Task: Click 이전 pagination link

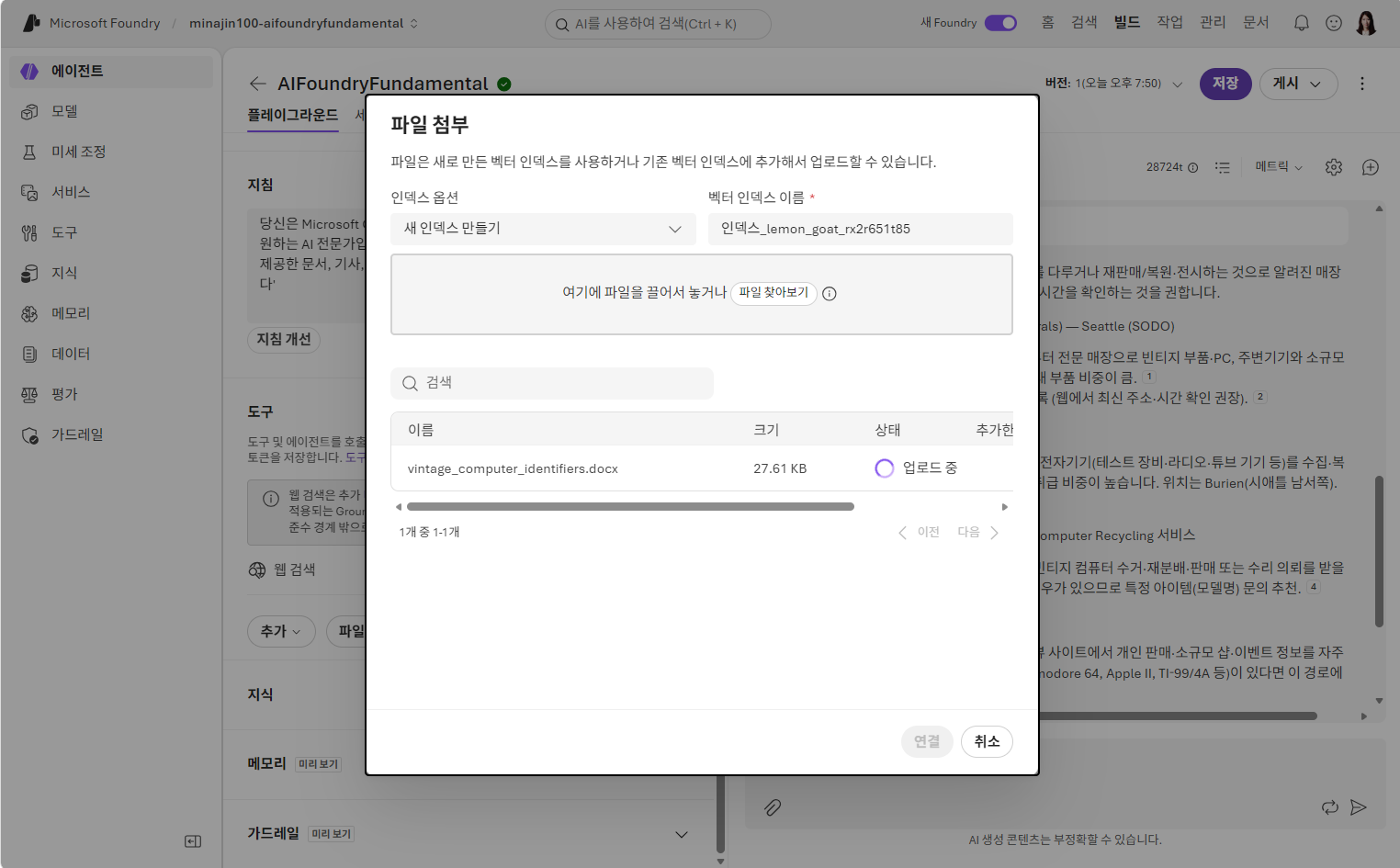Action: 919,533
